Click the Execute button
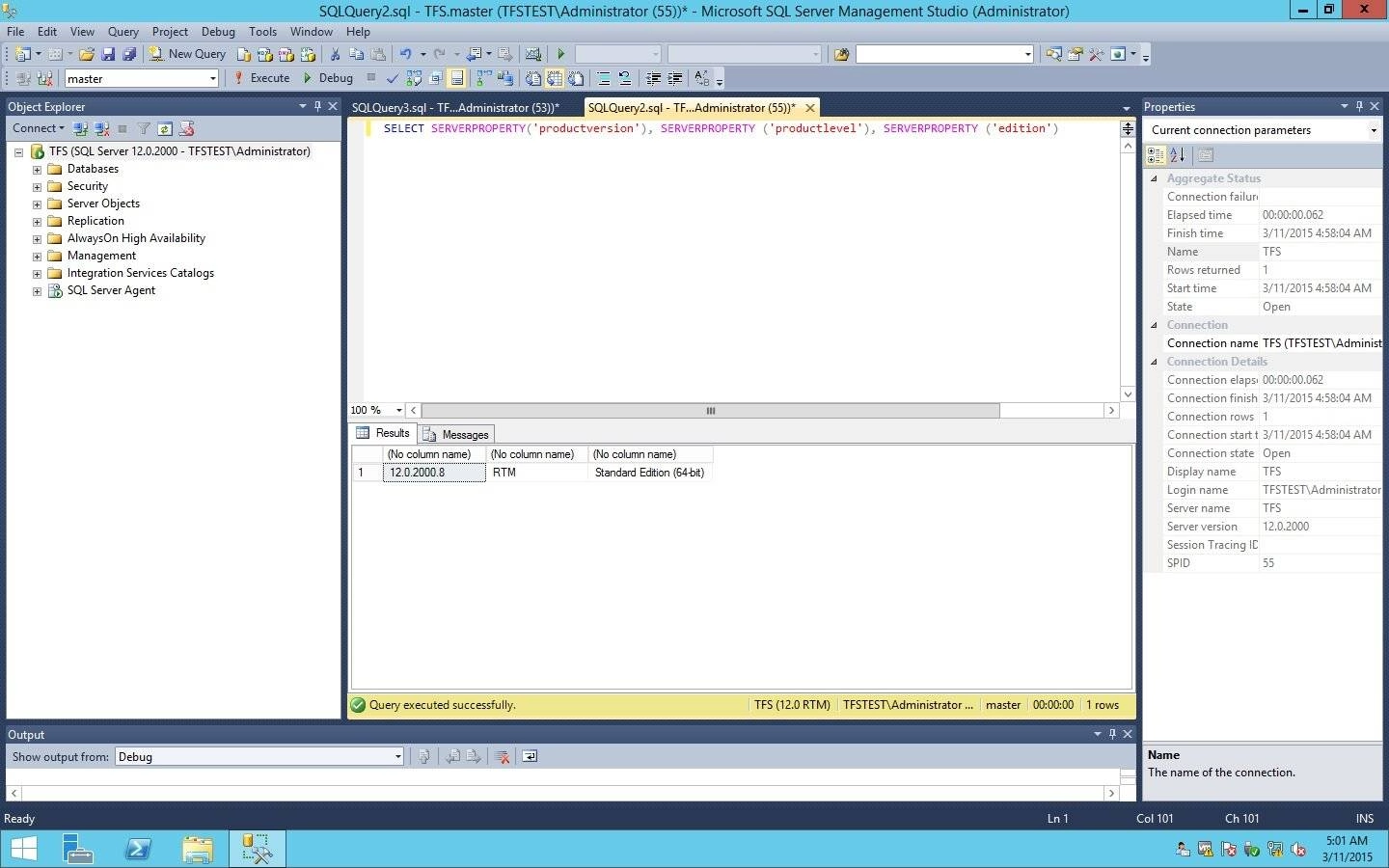 261,78
